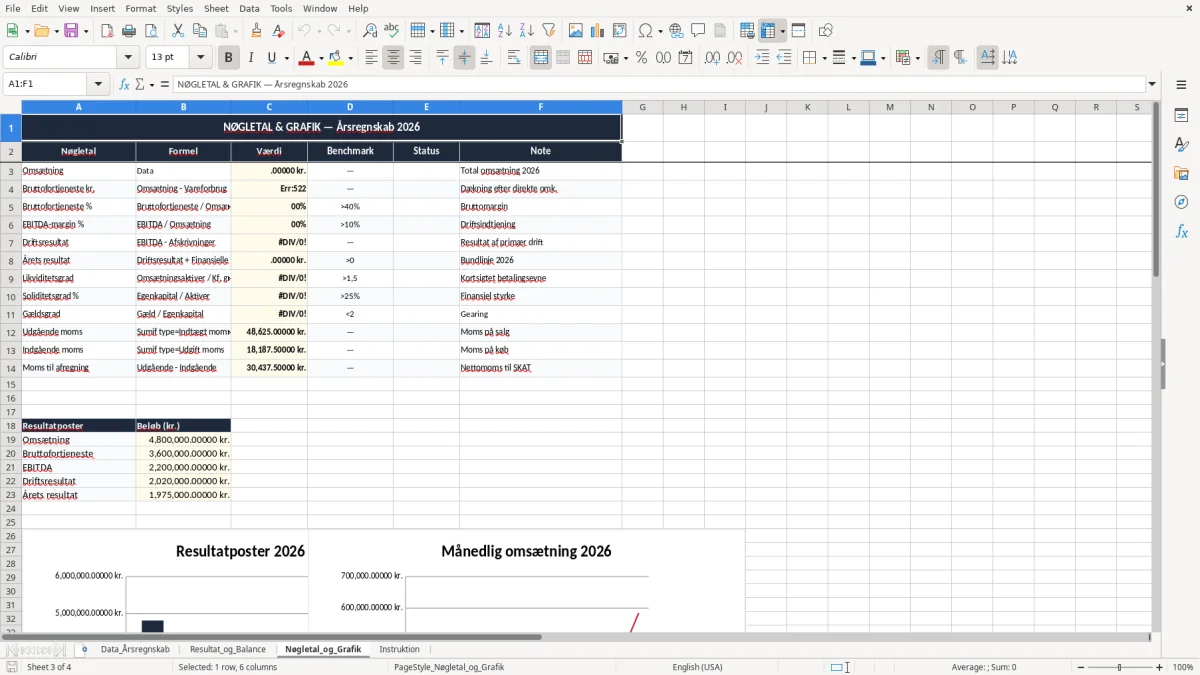The height and width of the screenshot is (675, 1200).
Task: Format as Percent icon
Action: pyautogui.click(x=641, y=58)
